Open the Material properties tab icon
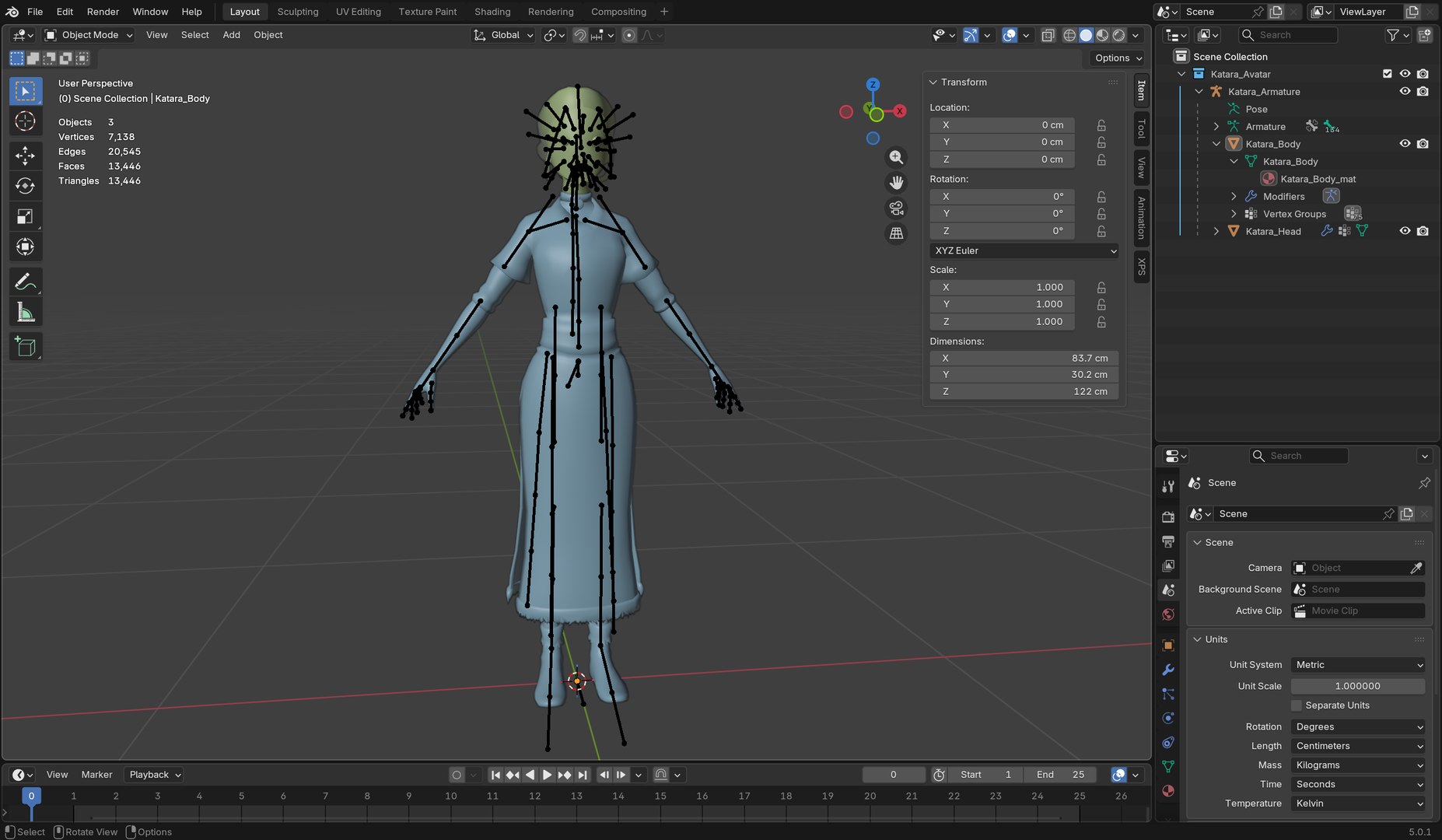 click(x=1167, y=791)
